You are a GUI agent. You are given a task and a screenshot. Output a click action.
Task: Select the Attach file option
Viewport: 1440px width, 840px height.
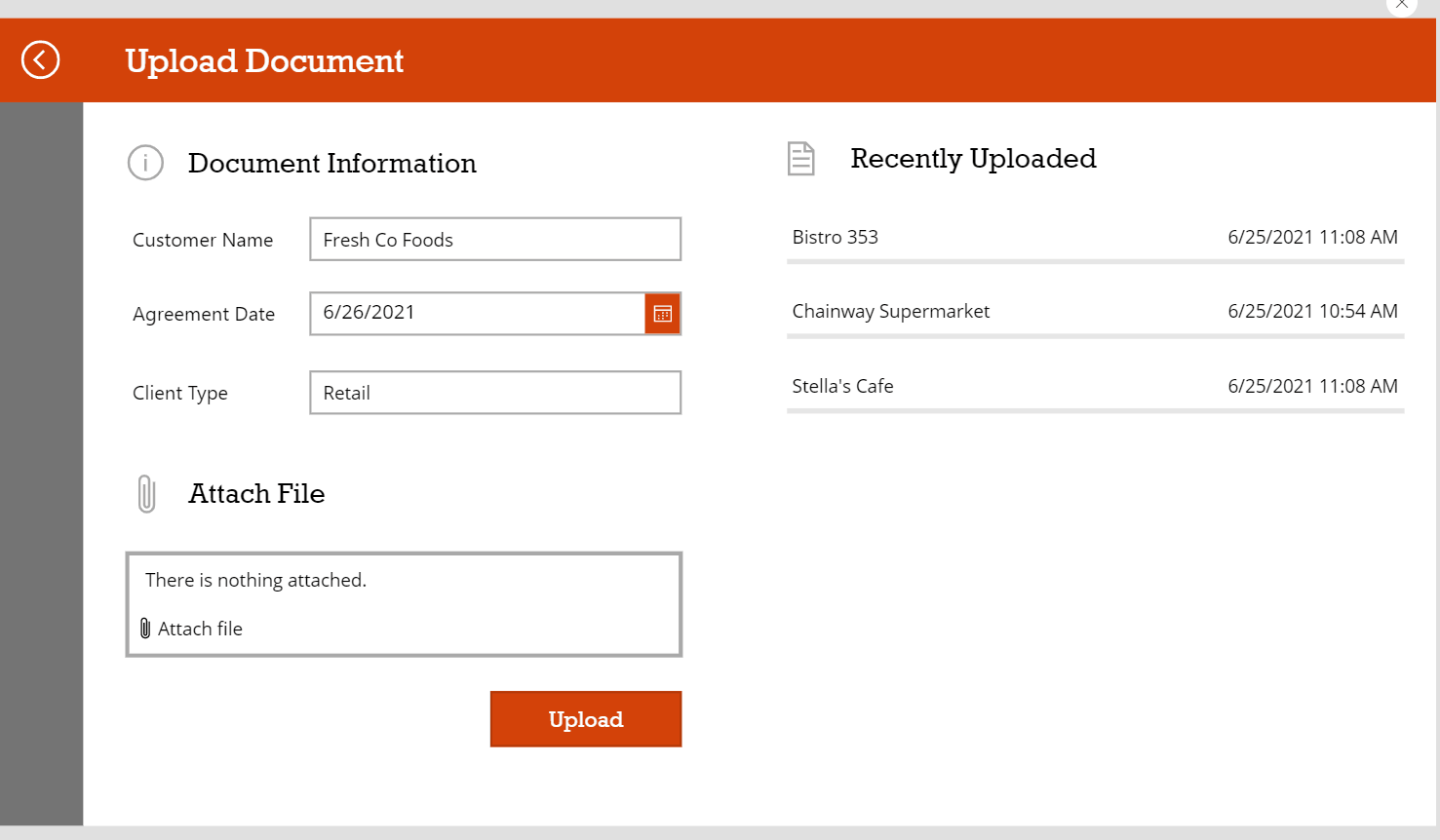coord(200,628)
